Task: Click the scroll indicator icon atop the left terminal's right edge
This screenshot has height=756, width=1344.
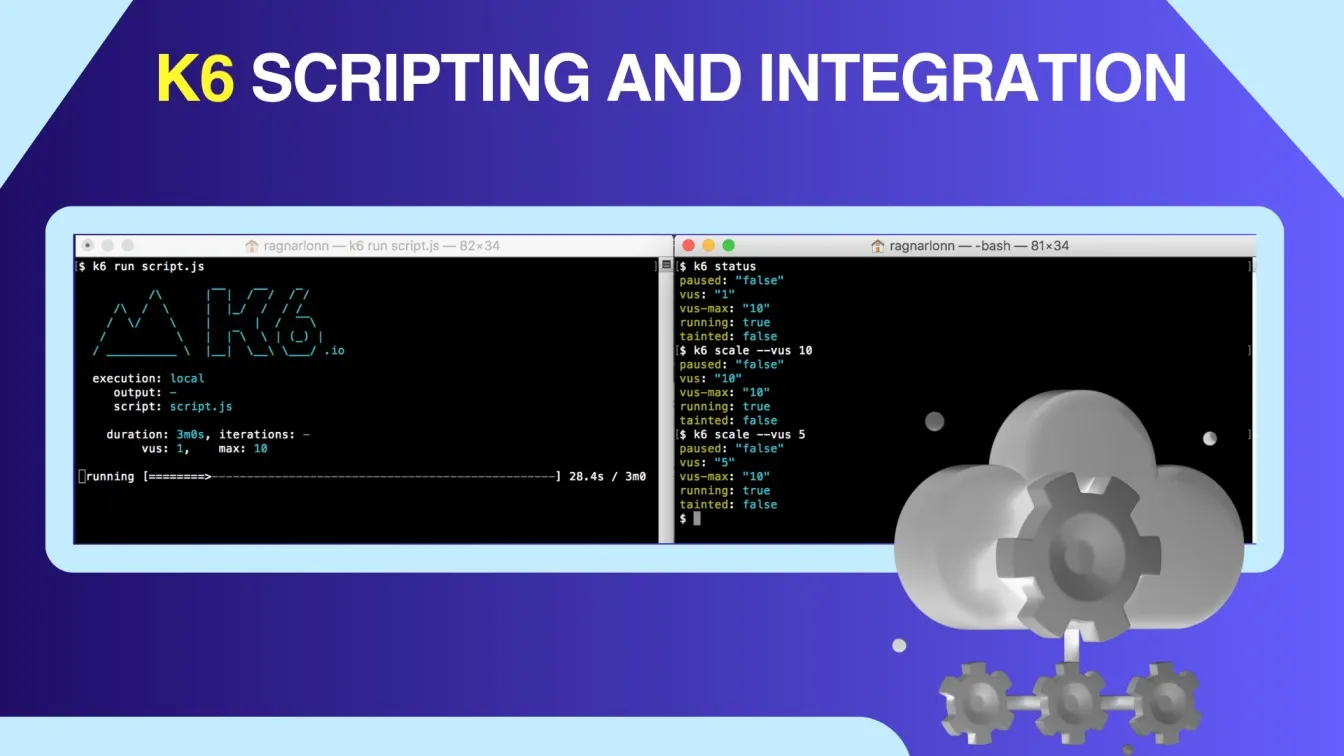Action: point(667,265)
